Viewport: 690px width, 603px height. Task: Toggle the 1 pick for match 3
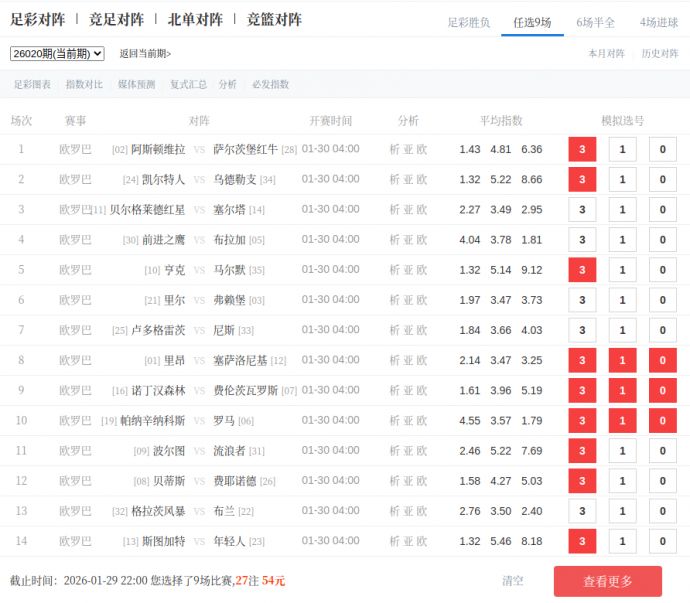coord(622,210)
